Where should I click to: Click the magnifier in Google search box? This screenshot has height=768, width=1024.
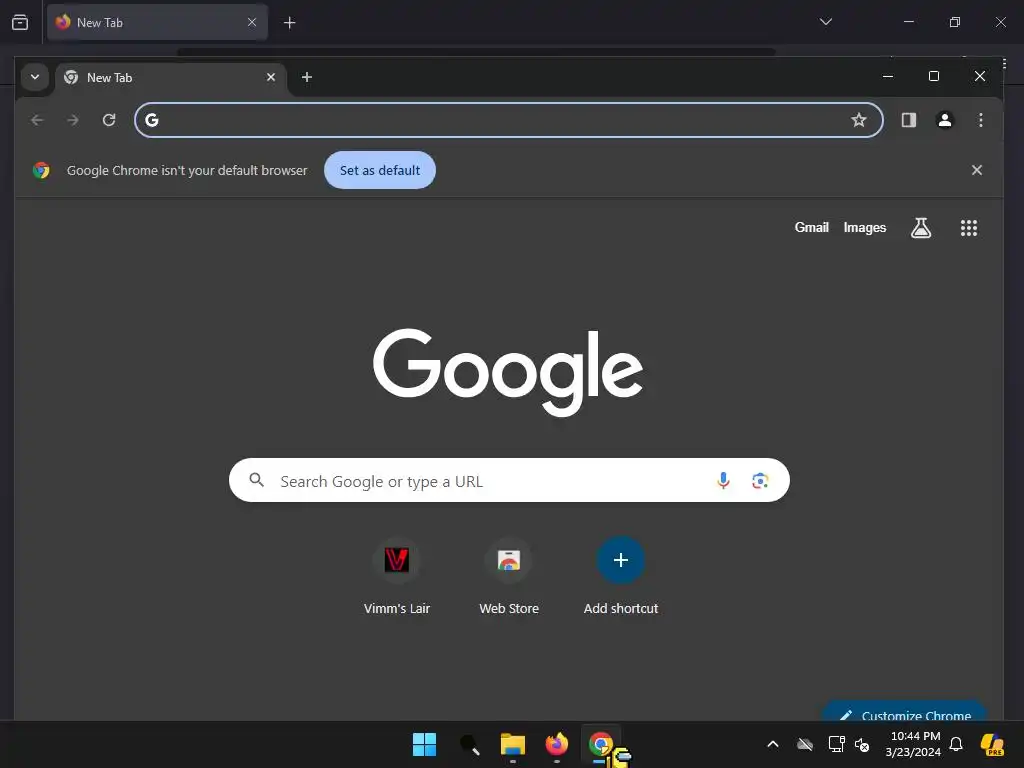click(257, 481)
